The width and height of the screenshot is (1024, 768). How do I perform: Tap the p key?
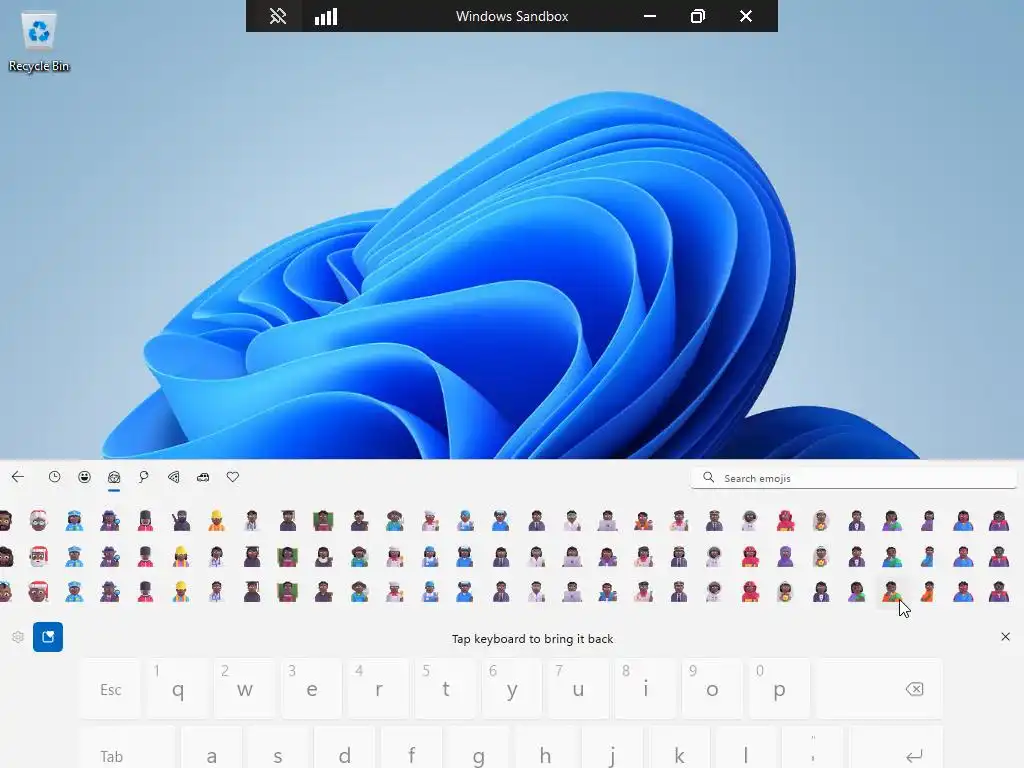pyautogui.click(x=779, y=690)
